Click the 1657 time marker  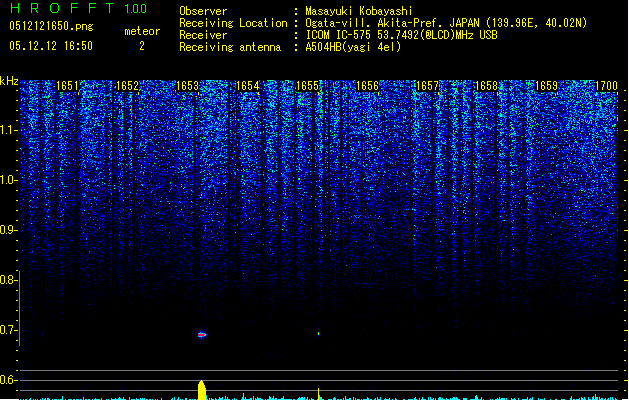coord(428,86)
